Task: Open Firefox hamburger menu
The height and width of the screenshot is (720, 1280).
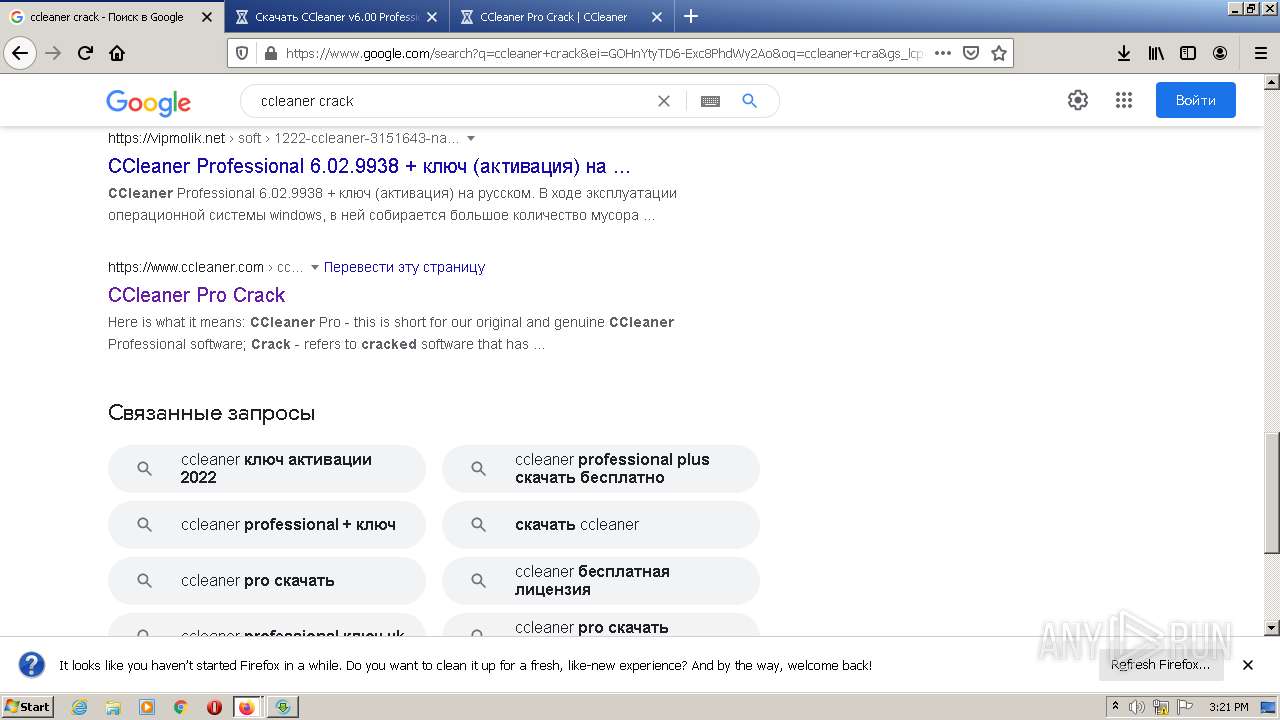Action: coord(1260,53)
